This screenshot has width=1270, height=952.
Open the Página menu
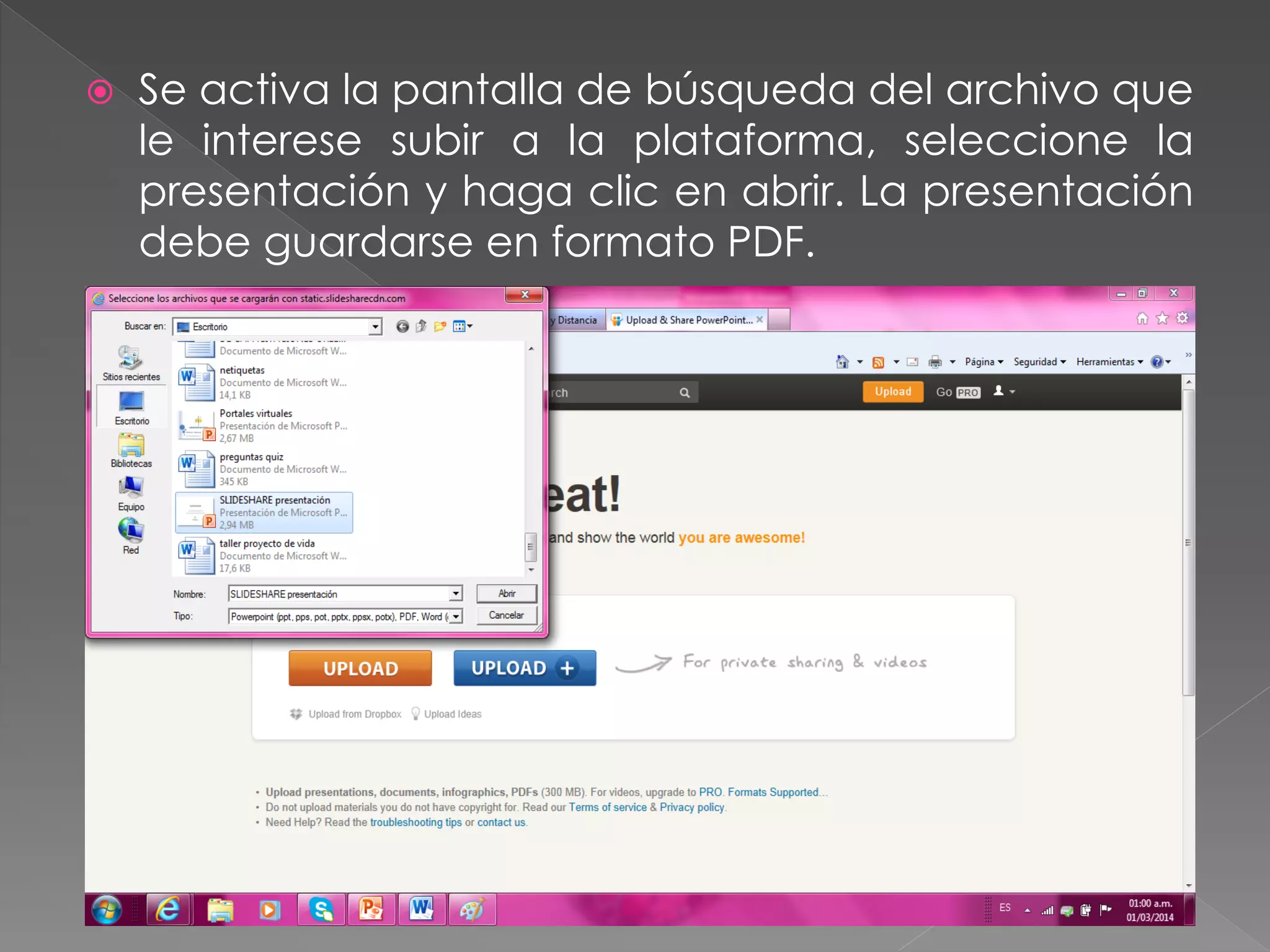[984, 362]
